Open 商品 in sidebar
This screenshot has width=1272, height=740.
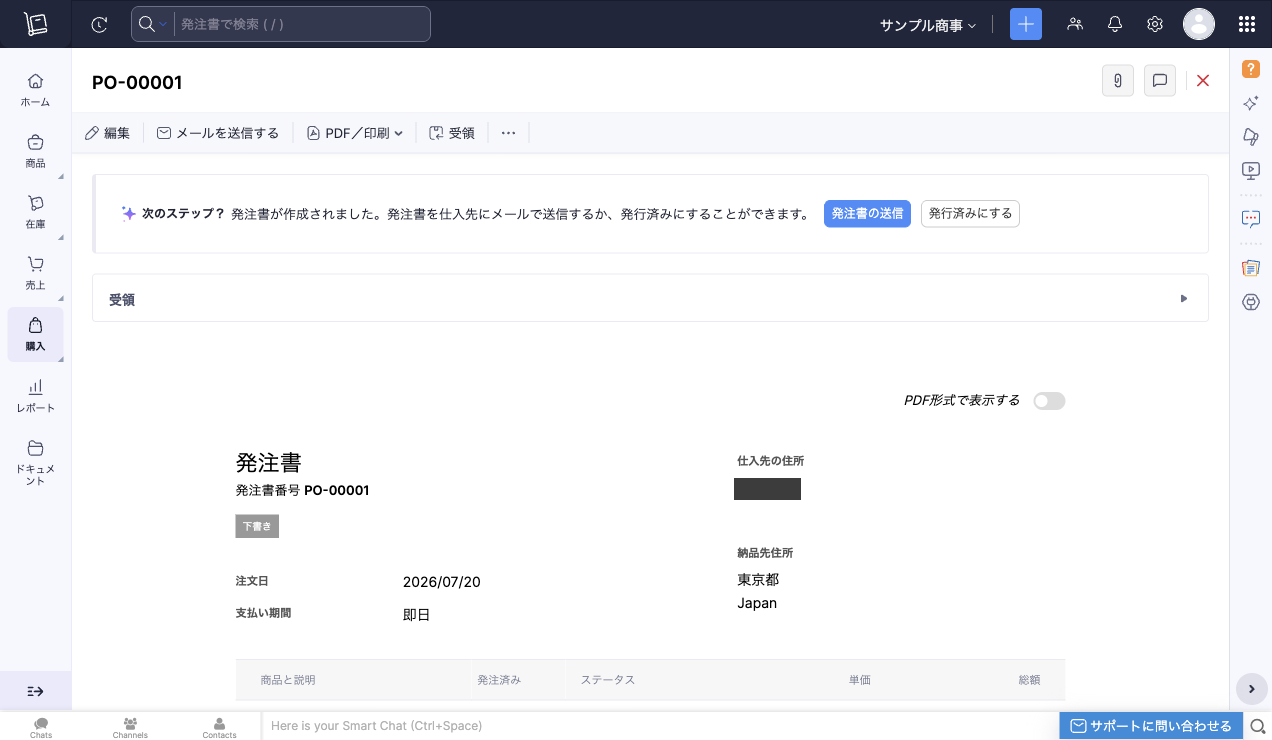pyautogui.click(x=35, y=150)
